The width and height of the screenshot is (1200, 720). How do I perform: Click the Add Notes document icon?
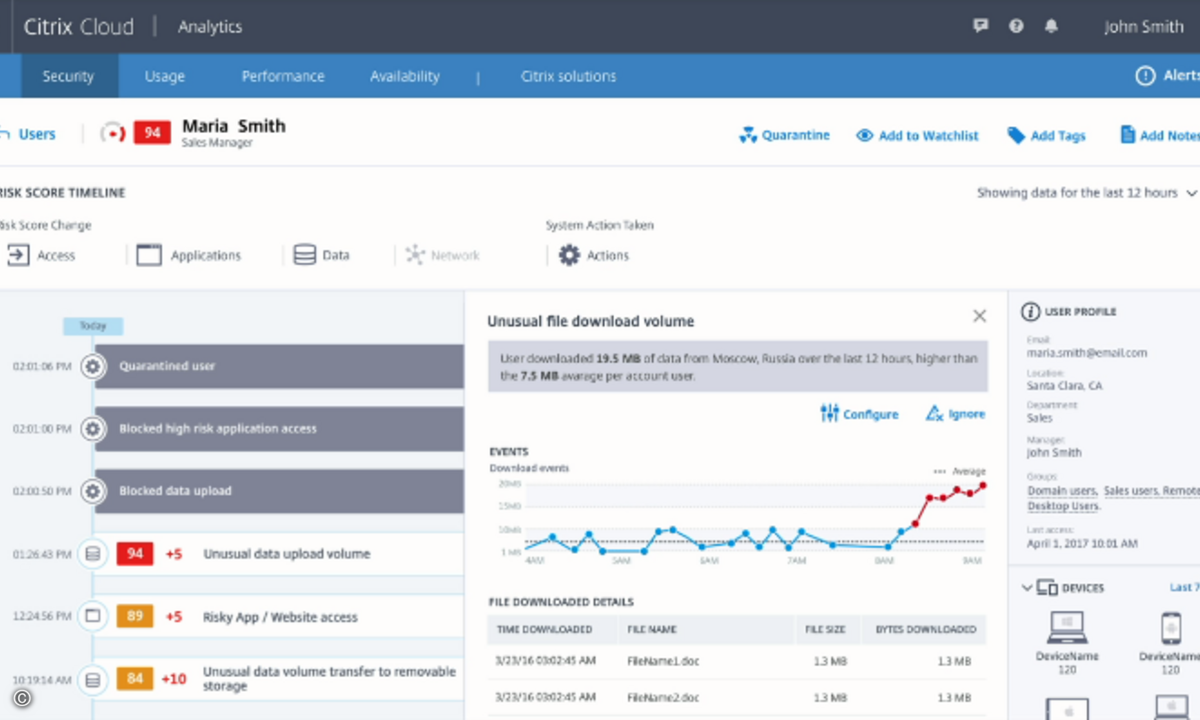click(x=1128, y=135)
